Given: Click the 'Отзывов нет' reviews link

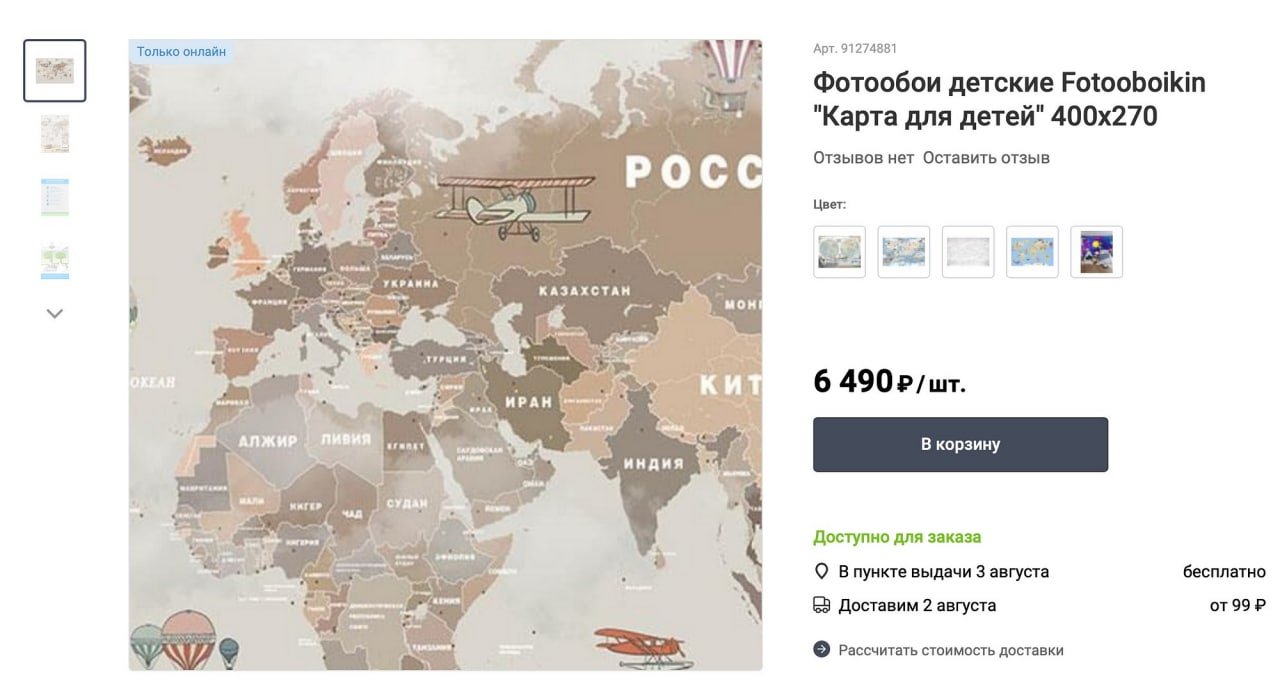Looking at the screenshot, I should (863, 158).
